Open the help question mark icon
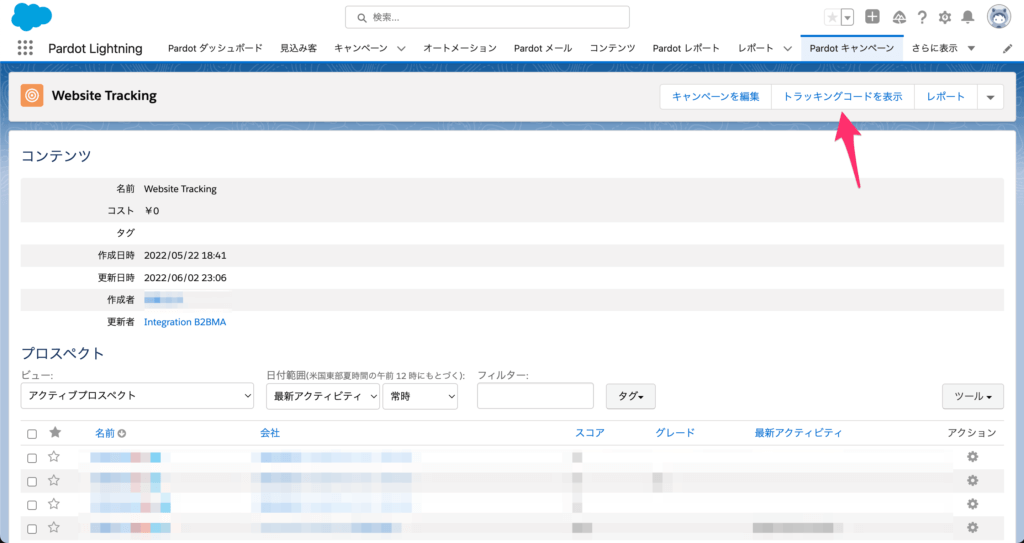 pyautogui.click(x=922, y=18)
